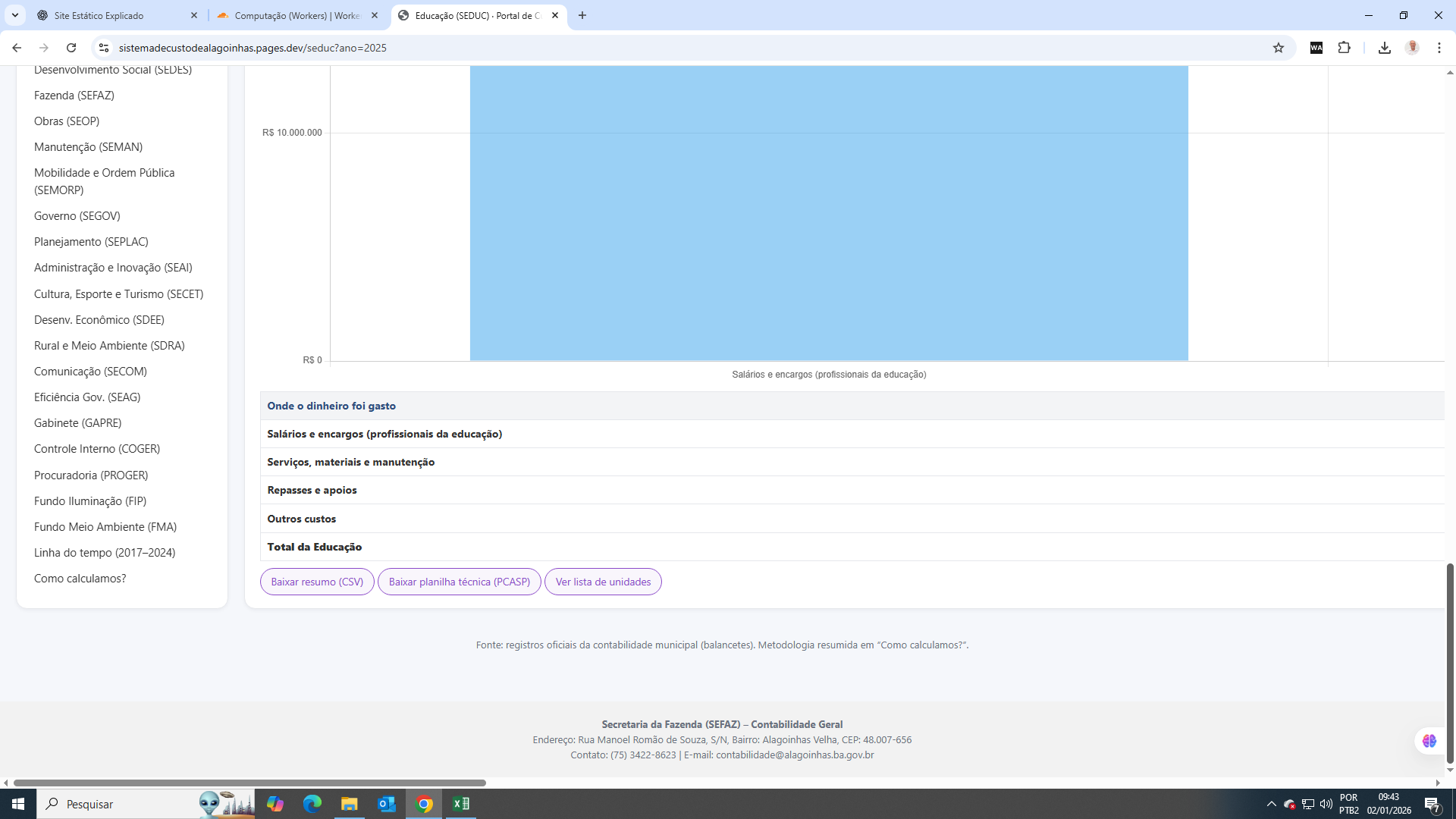Open the Chrome Downloads icon

click(x=1385, y=47)
